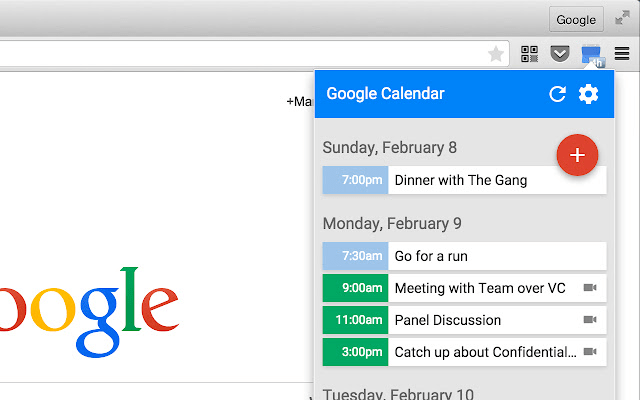Select the Go for a run event

coord(431,256)
